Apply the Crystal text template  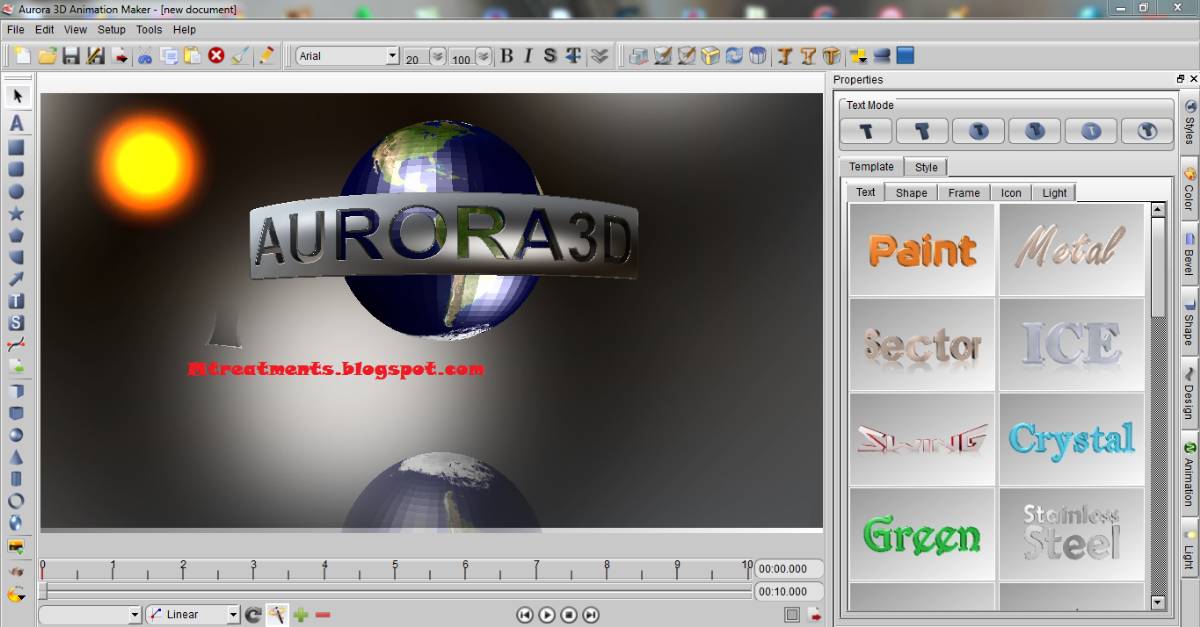pyautogui.click(x=1072, y=439)
